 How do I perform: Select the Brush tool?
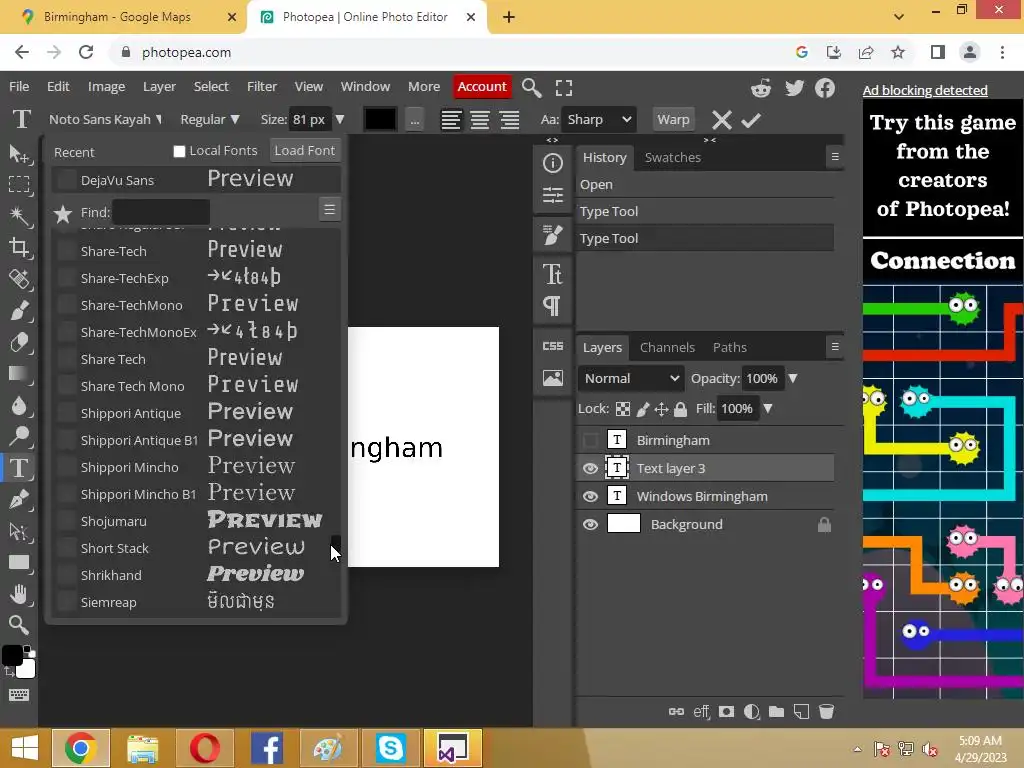19,310
